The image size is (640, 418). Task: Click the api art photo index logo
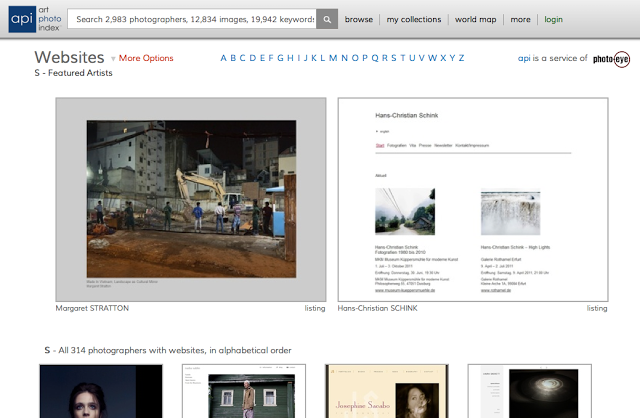(x=35, y=18)
